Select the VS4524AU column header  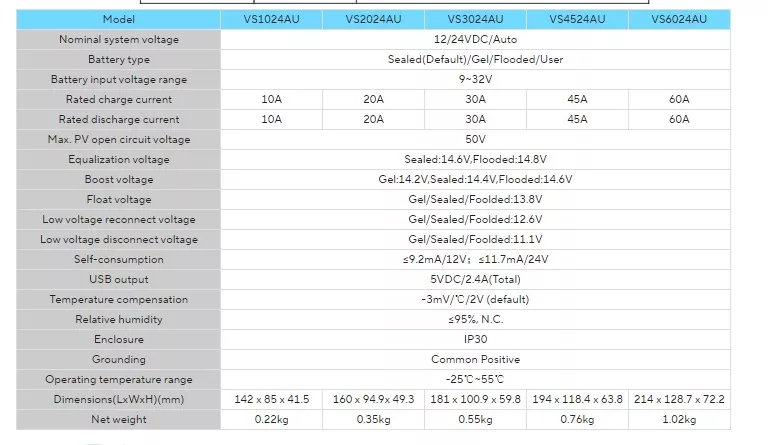[577, 19]
